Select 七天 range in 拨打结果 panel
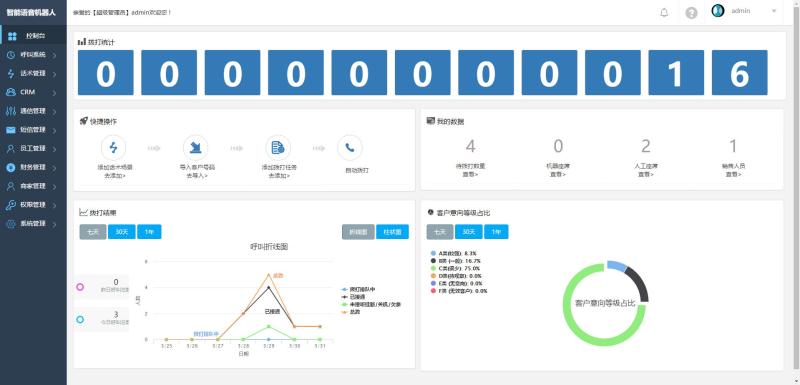Image resolution: width=800 pixels, height=385 pixels. pos(93,232)
